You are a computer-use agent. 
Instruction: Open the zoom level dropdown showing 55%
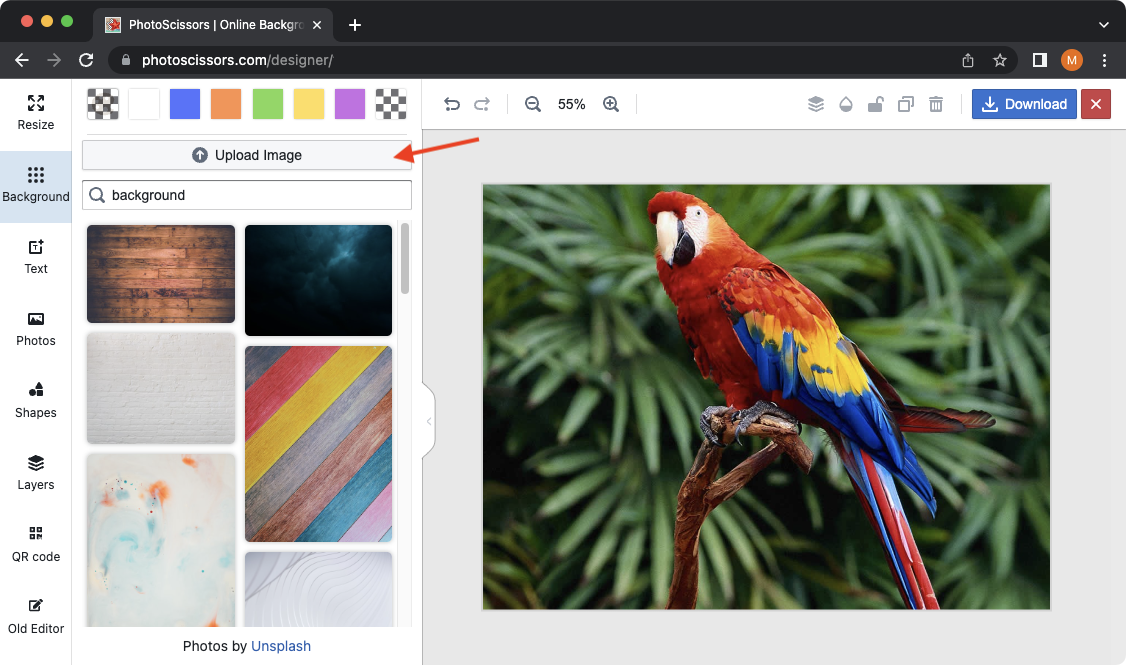point(571,103)
